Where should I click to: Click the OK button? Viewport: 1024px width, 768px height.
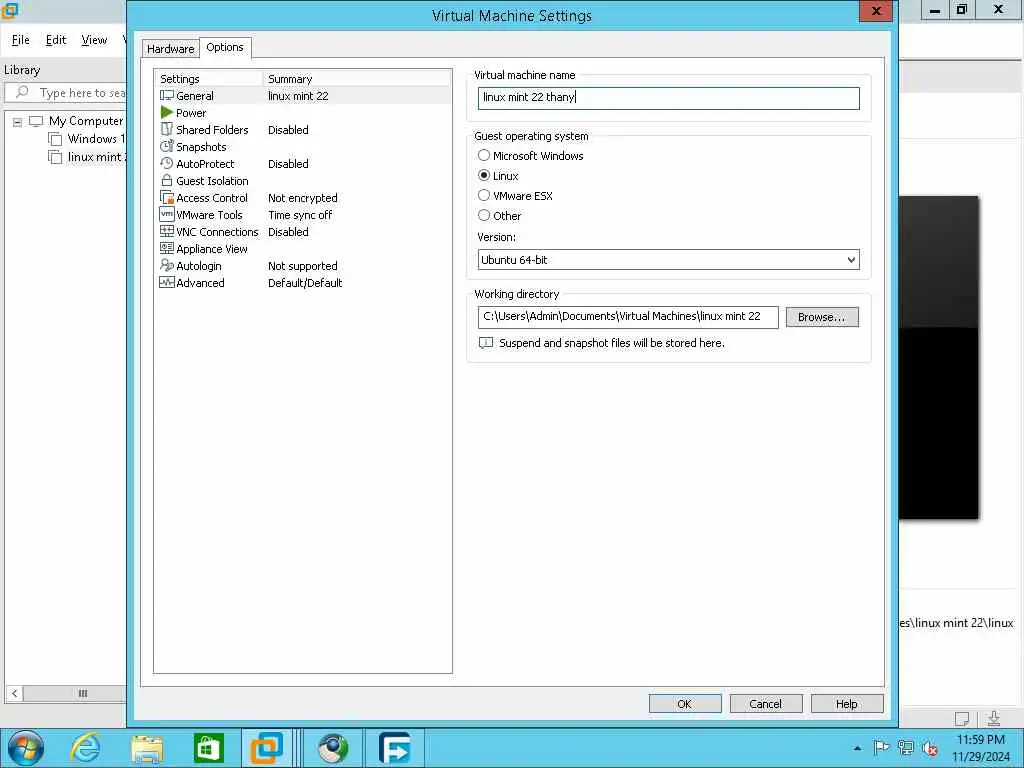pos(684,703)
